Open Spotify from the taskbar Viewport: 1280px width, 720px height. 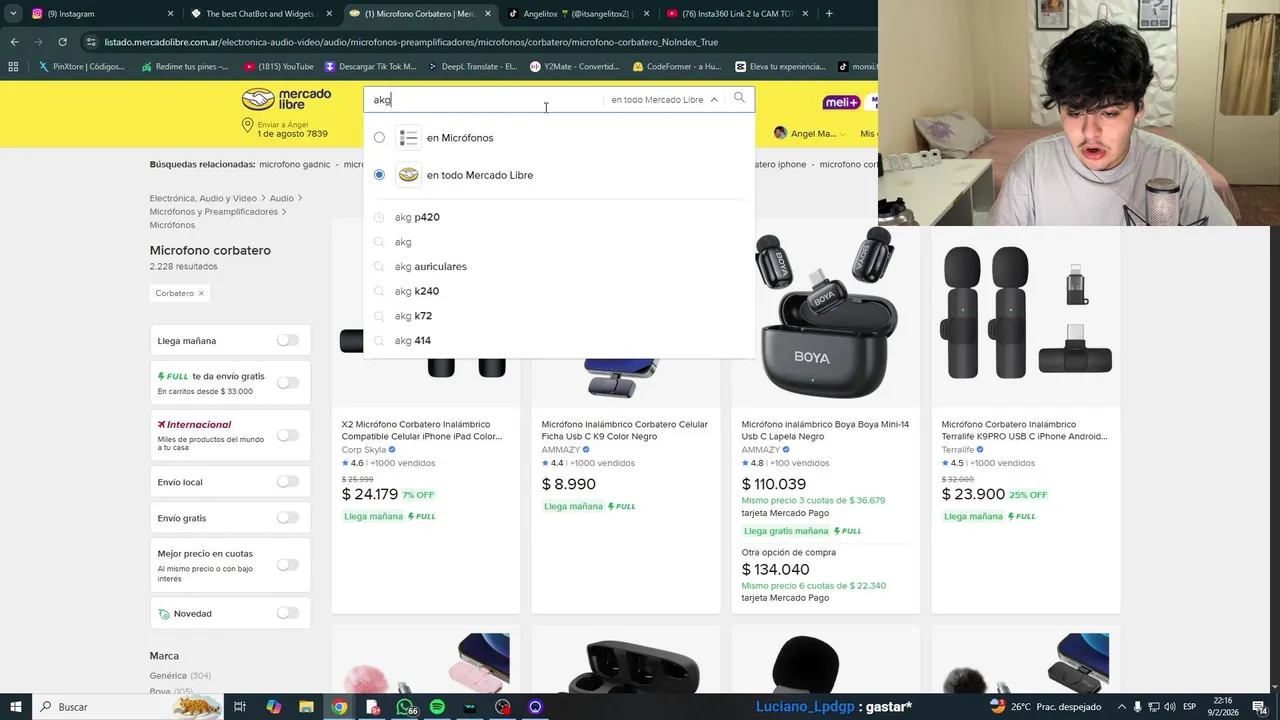click(x=437, y=707)
